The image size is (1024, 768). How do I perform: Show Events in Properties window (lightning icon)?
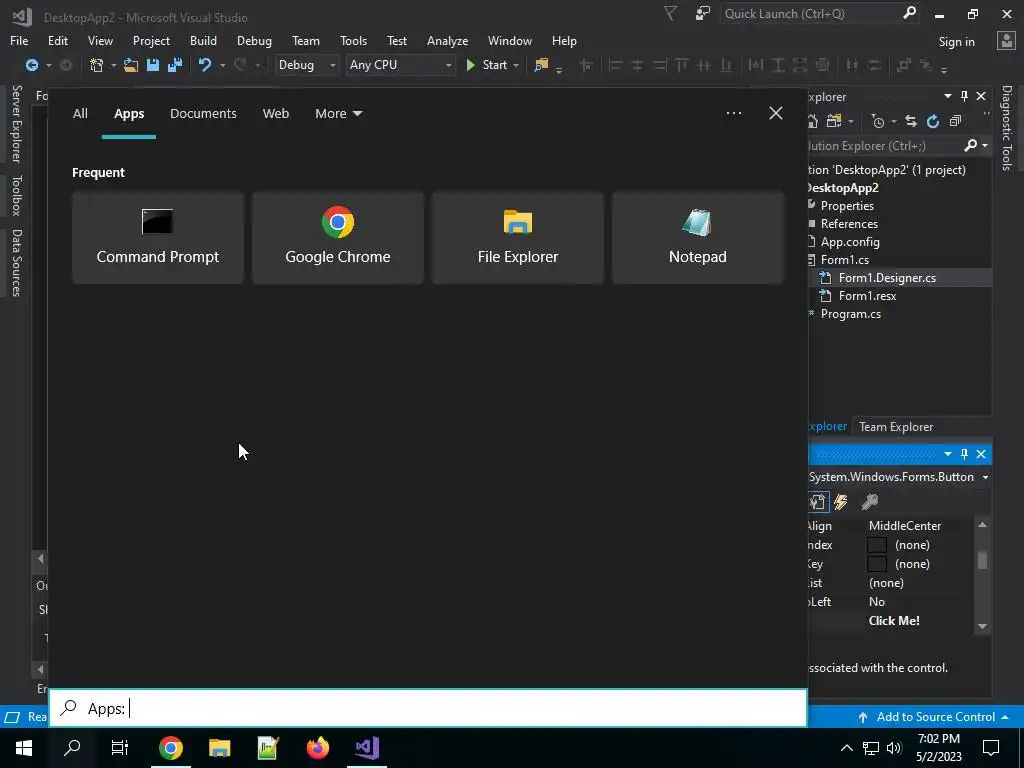click(841, 502)
